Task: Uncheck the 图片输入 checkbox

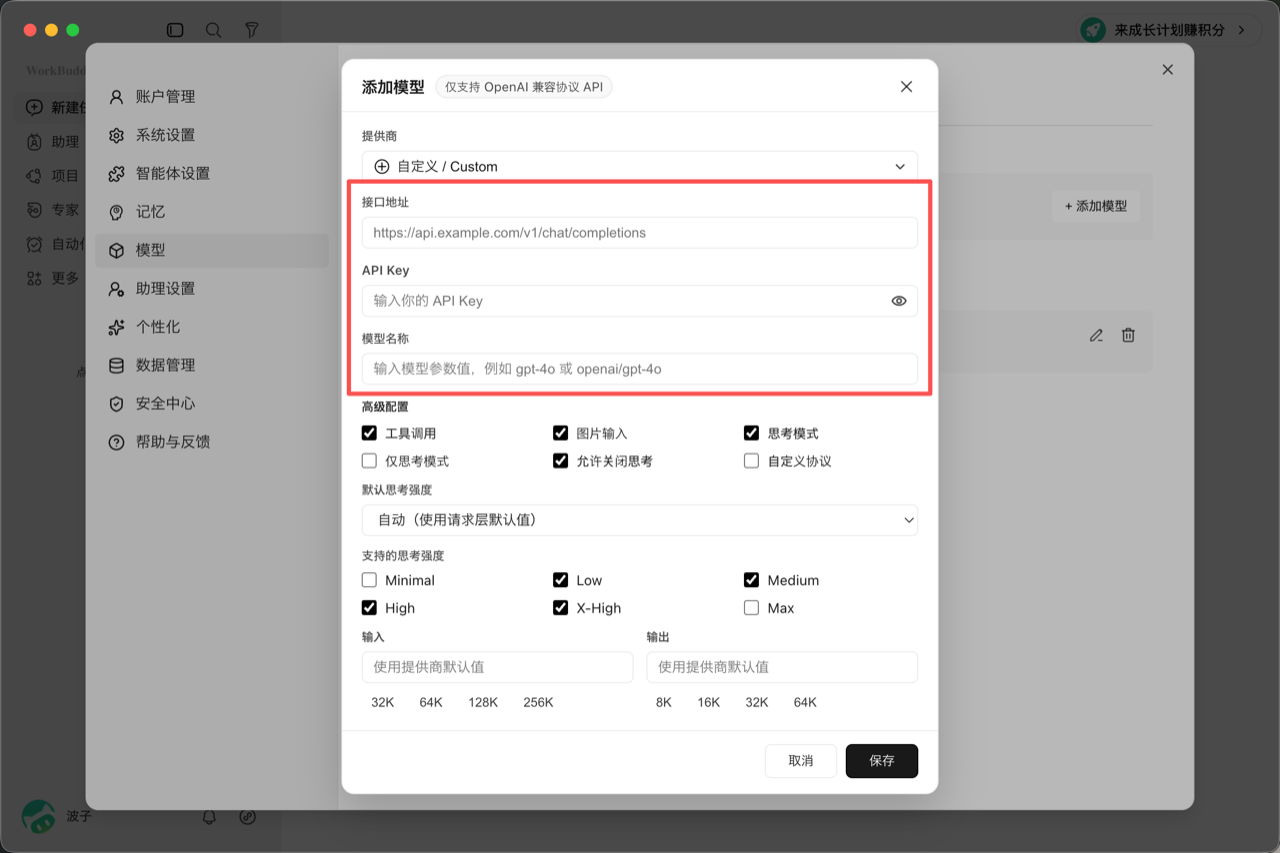Action: [560, 433]
